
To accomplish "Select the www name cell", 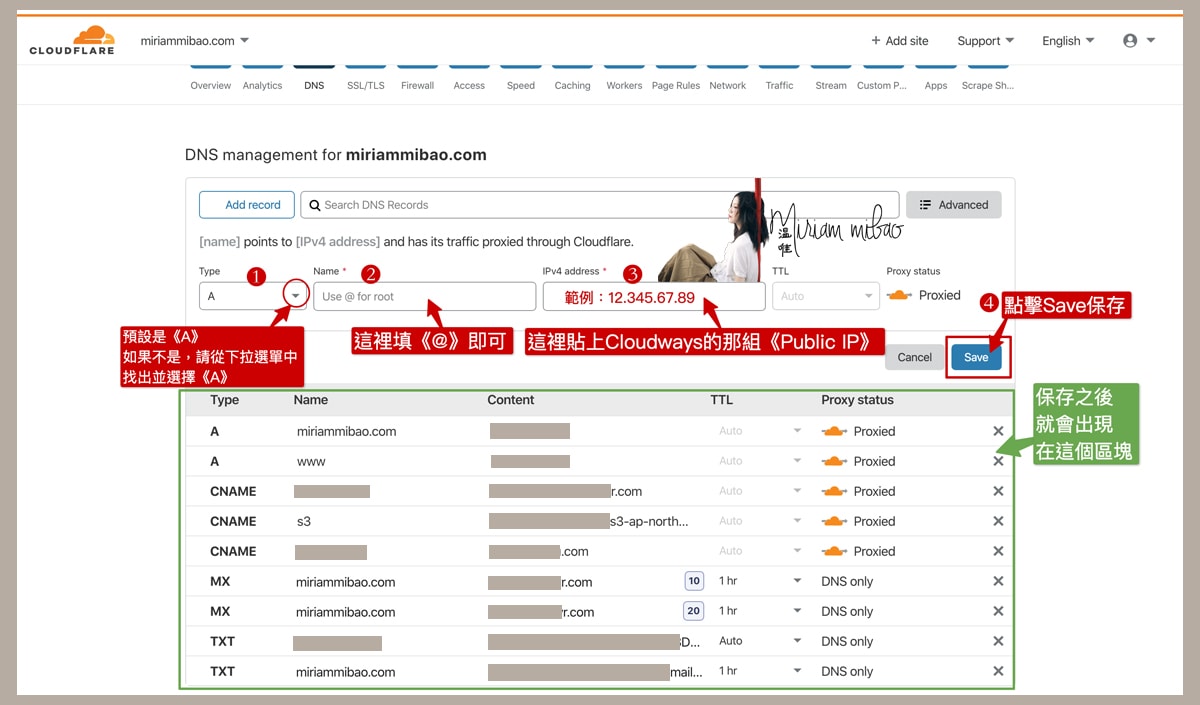I will 311,462.
